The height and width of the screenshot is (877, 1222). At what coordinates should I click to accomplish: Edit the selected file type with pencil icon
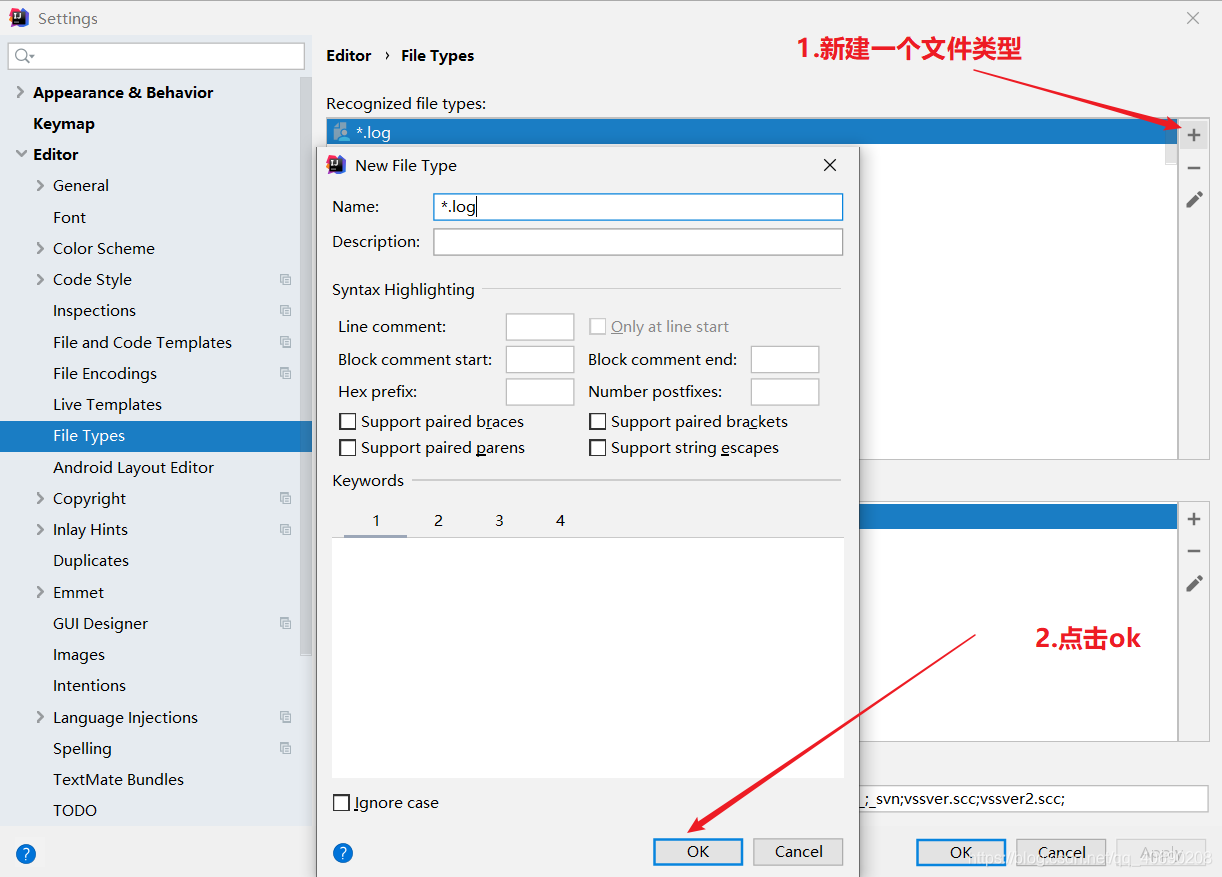point(1194,199)
